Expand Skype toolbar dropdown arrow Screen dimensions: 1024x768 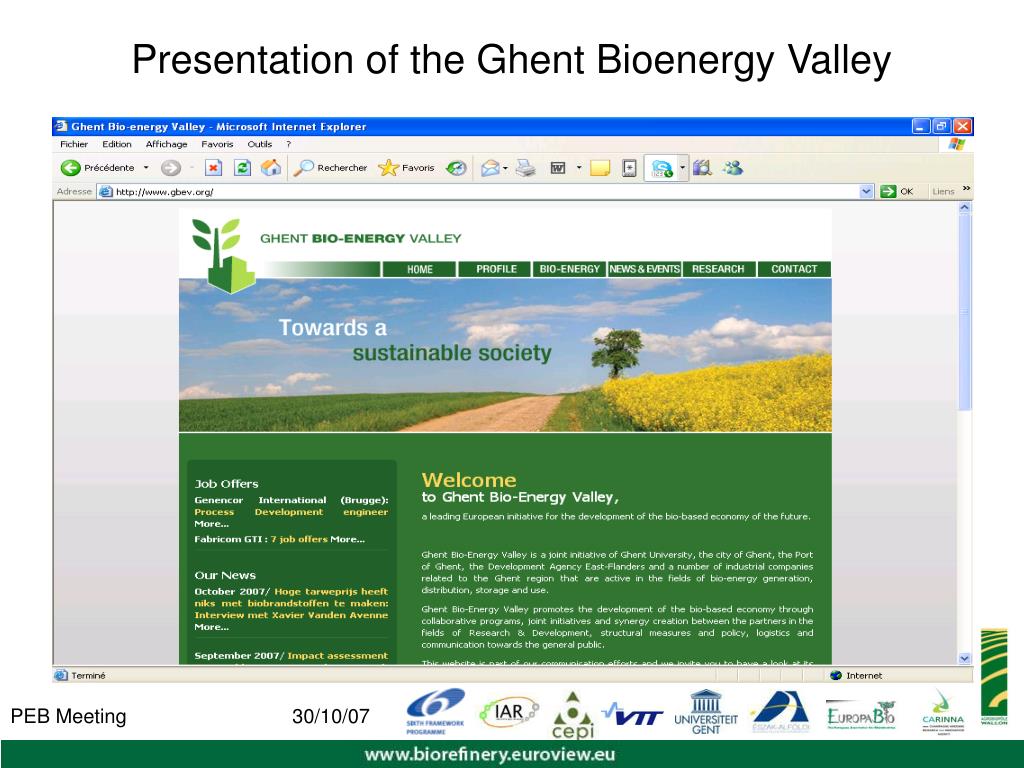682,168
